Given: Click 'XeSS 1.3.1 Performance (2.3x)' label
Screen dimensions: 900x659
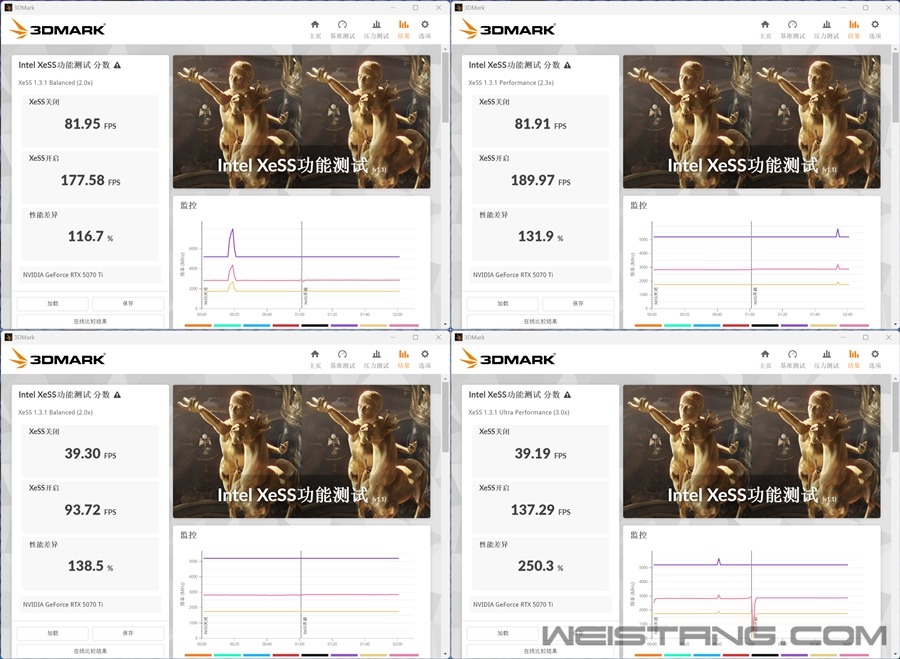Looking at the screenshot, I should [x=511, y=83].
